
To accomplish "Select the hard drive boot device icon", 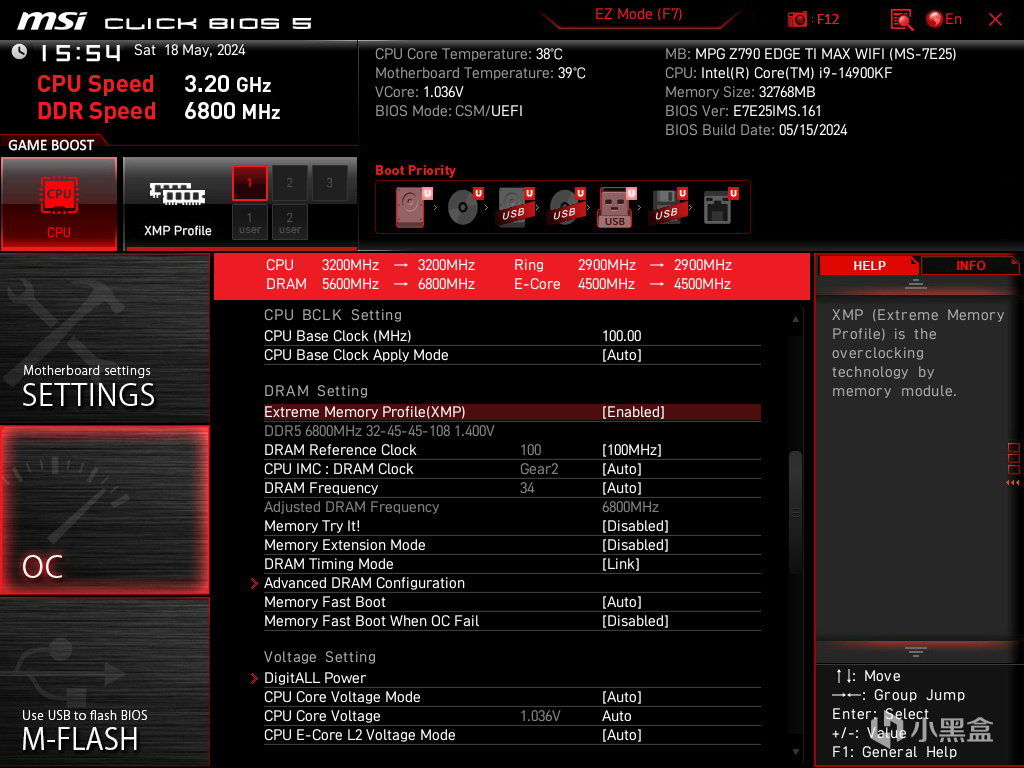I will point(410,206).
